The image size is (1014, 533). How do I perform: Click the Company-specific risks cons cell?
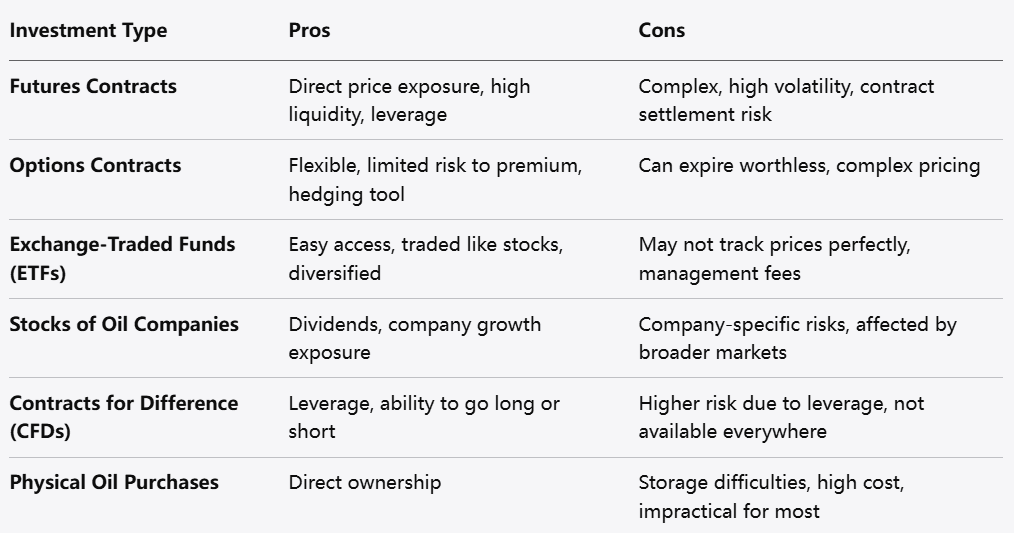point(797,338)
